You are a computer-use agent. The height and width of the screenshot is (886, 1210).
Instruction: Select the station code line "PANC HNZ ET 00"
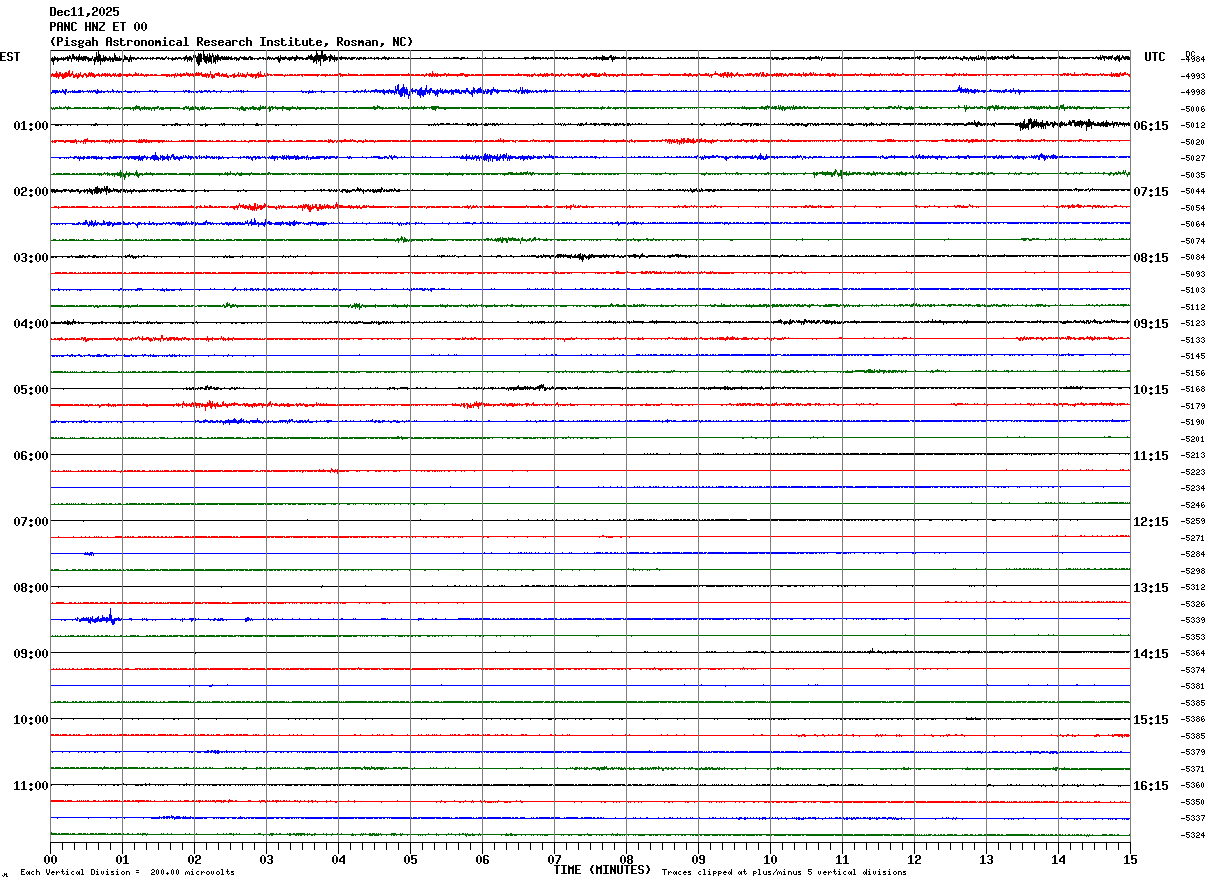(98, 27)
